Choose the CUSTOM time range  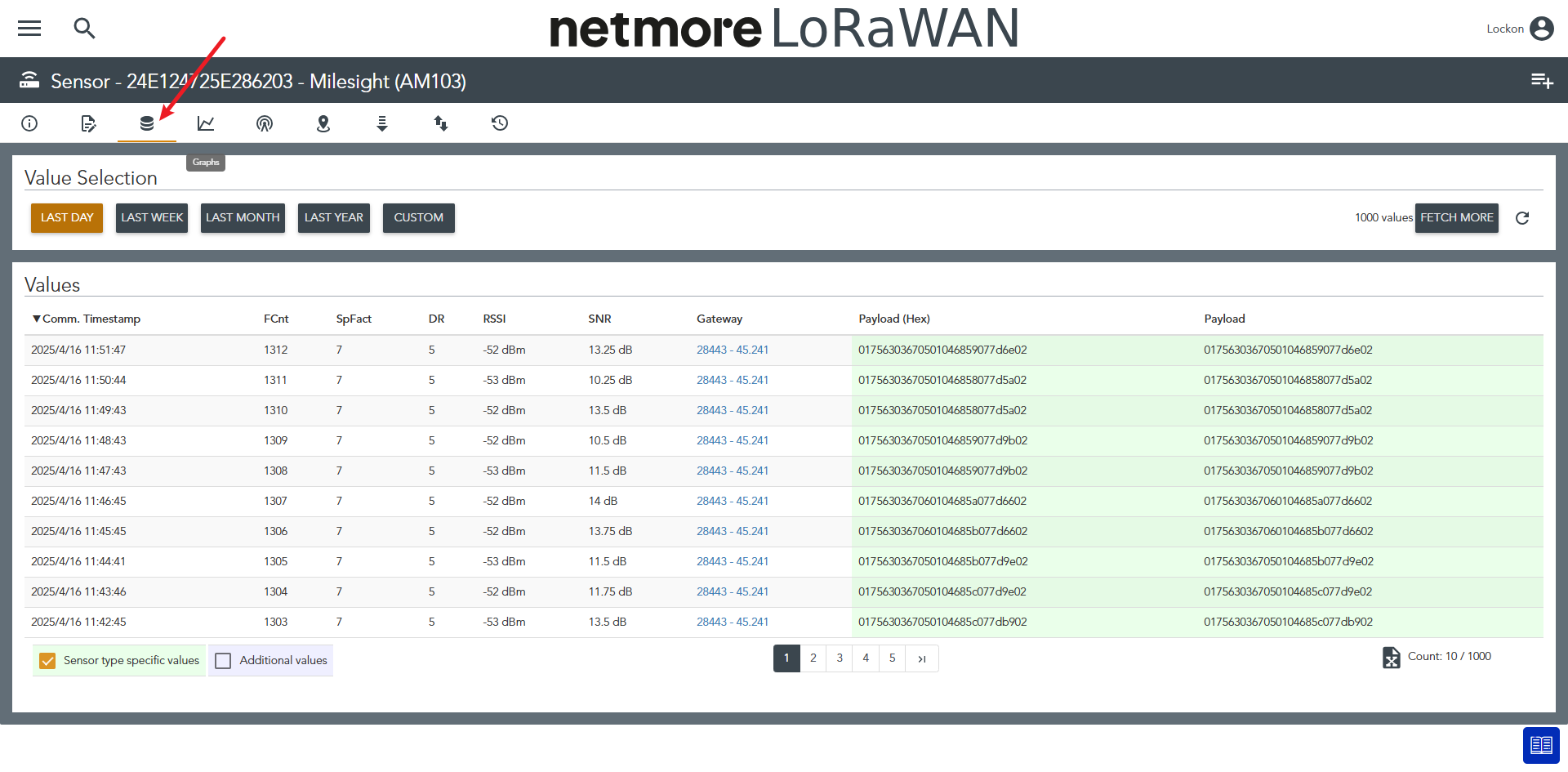(419, 218)
